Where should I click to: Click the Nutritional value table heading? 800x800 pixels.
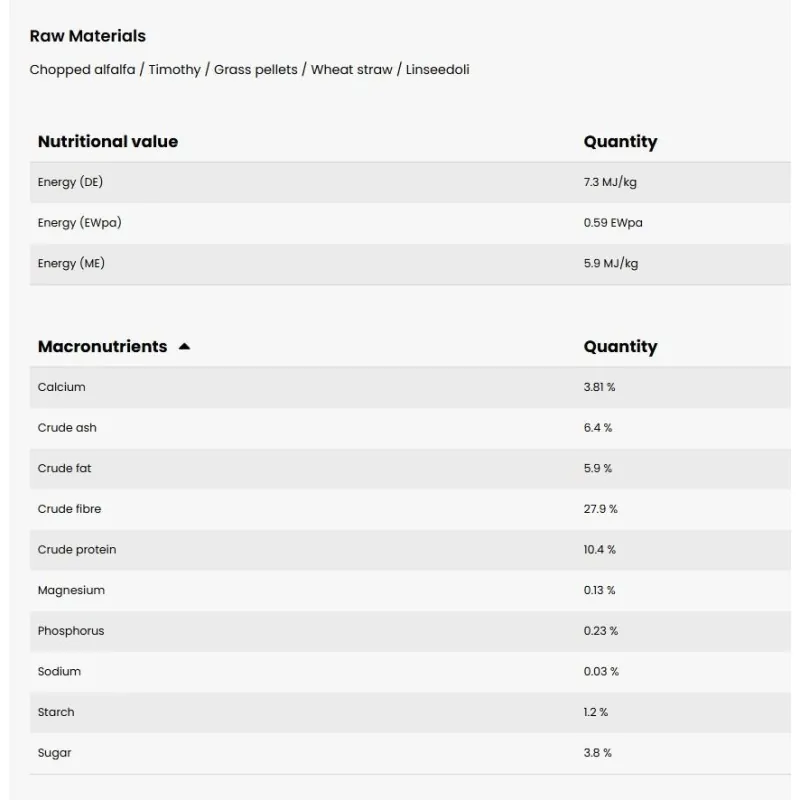click(x=108, y=142)
